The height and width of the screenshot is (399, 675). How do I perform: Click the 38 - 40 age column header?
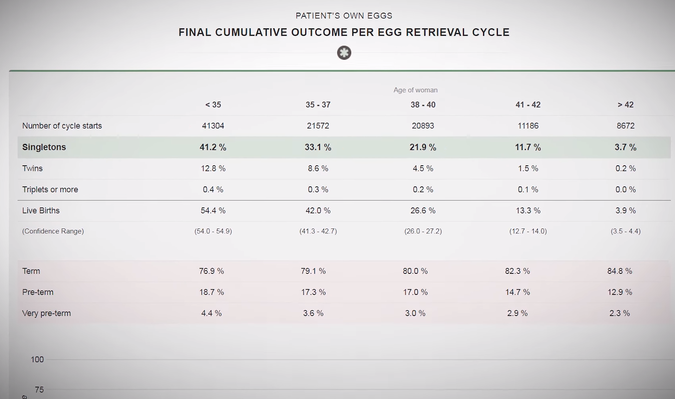pos(423,105)
